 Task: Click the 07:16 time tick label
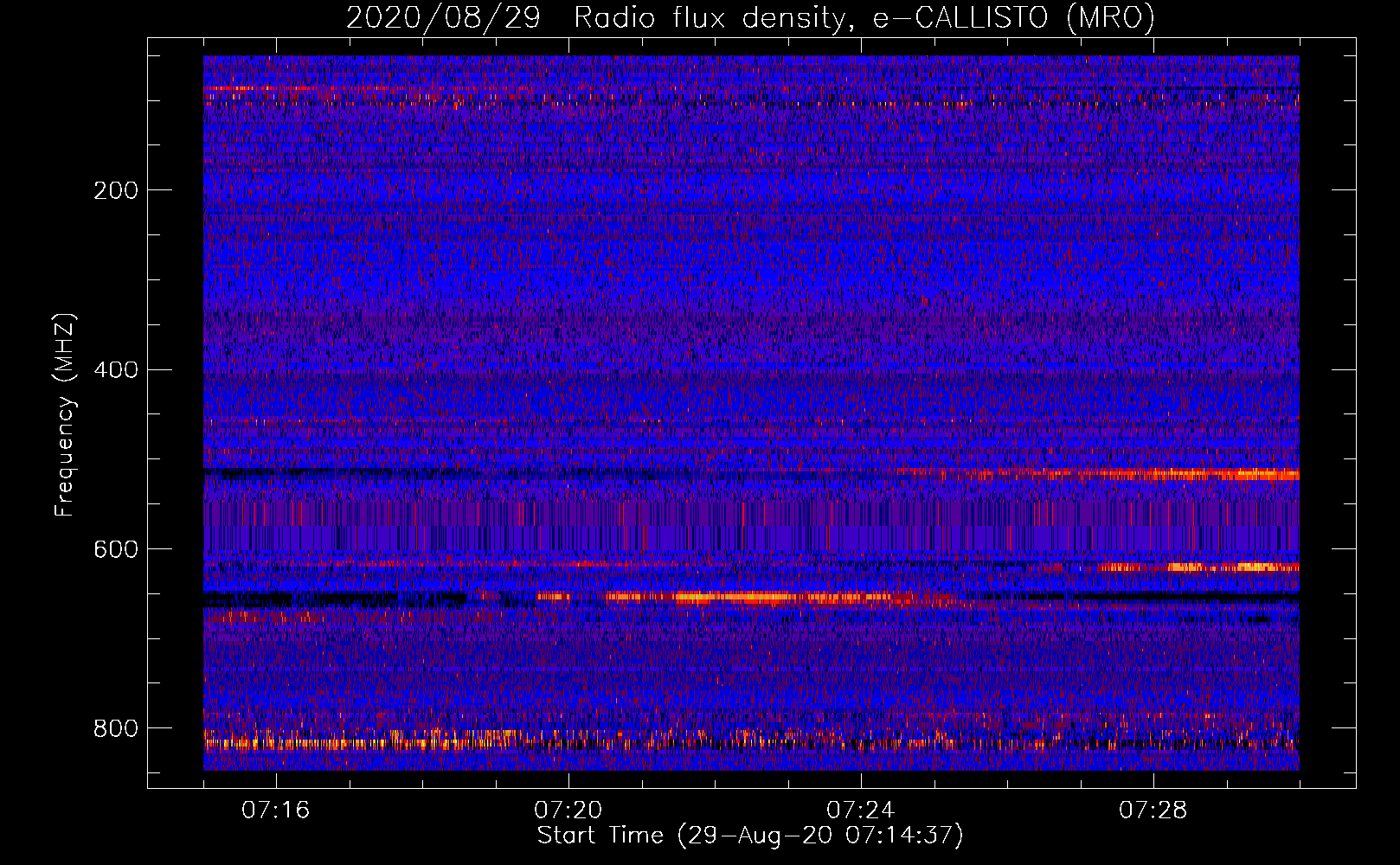(x=276, y=811)
